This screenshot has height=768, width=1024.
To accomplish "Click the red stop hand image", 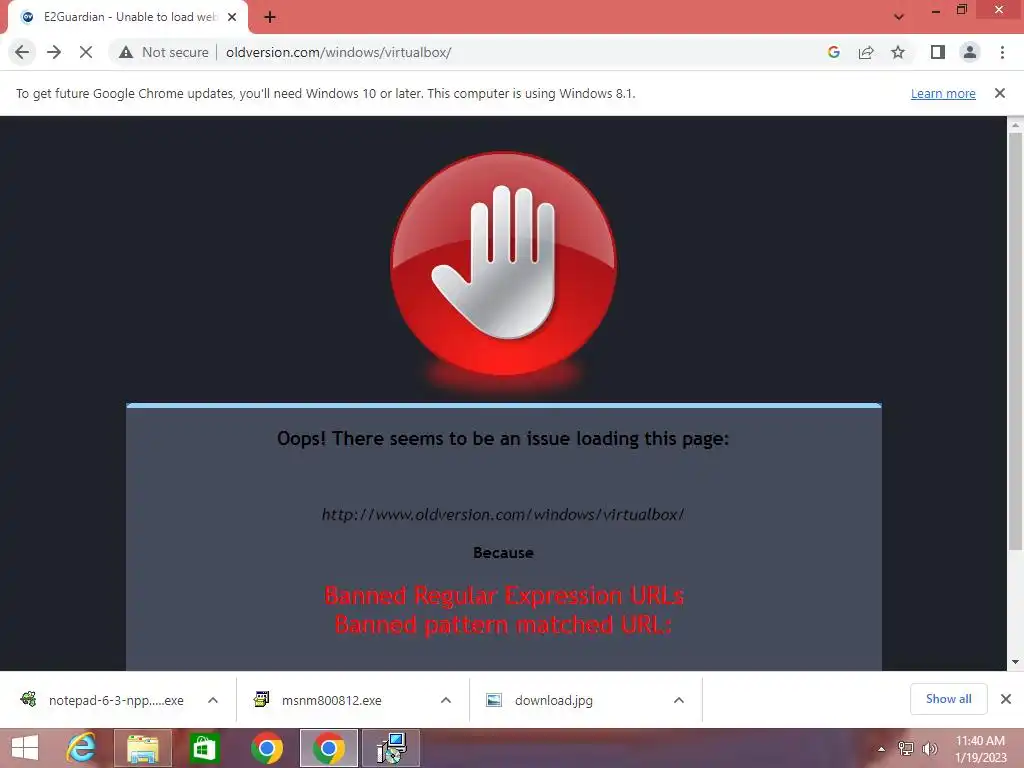I will coord(503,264).
